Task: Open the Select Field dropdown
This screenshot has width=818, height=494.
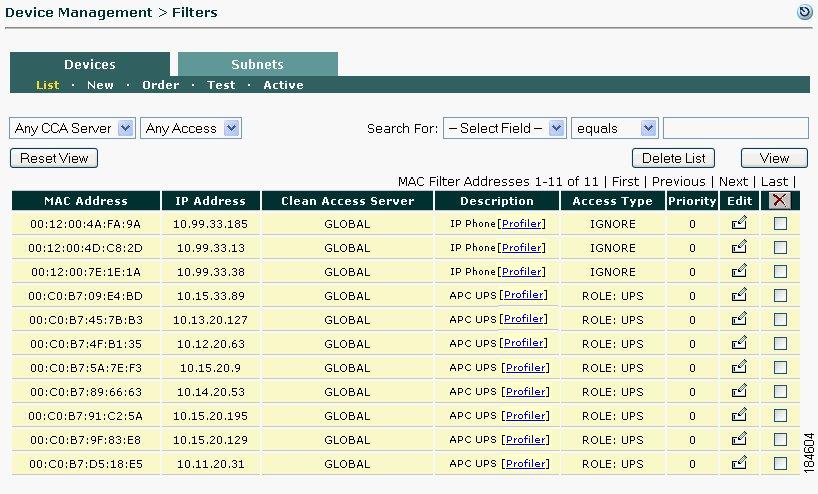Action: (x=504, y=128)
